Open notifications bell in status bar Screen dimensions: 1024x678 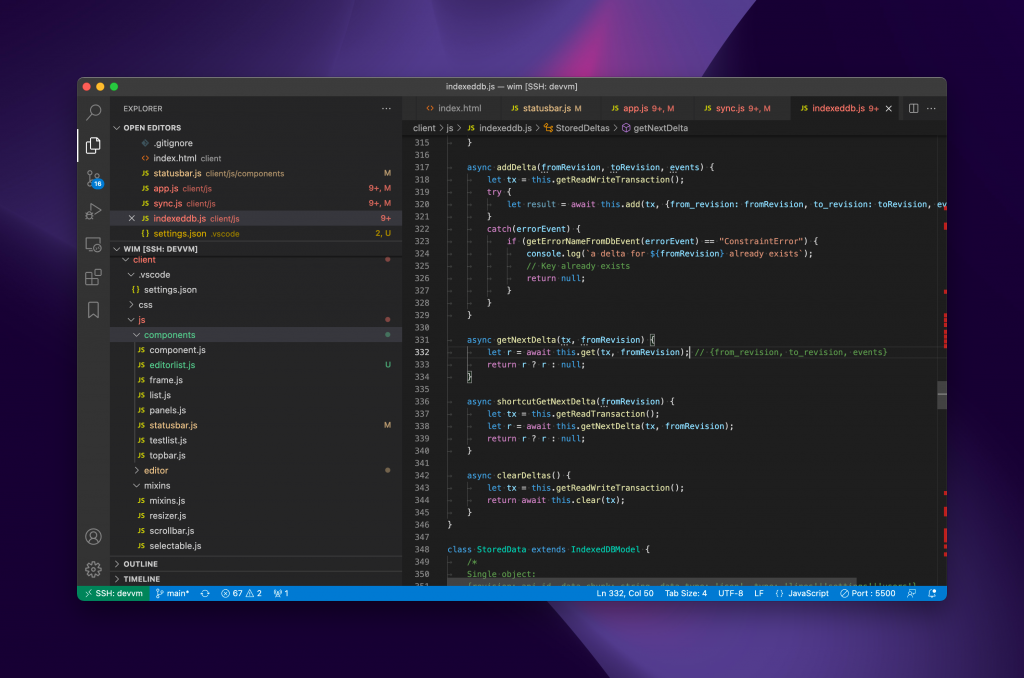933,593
